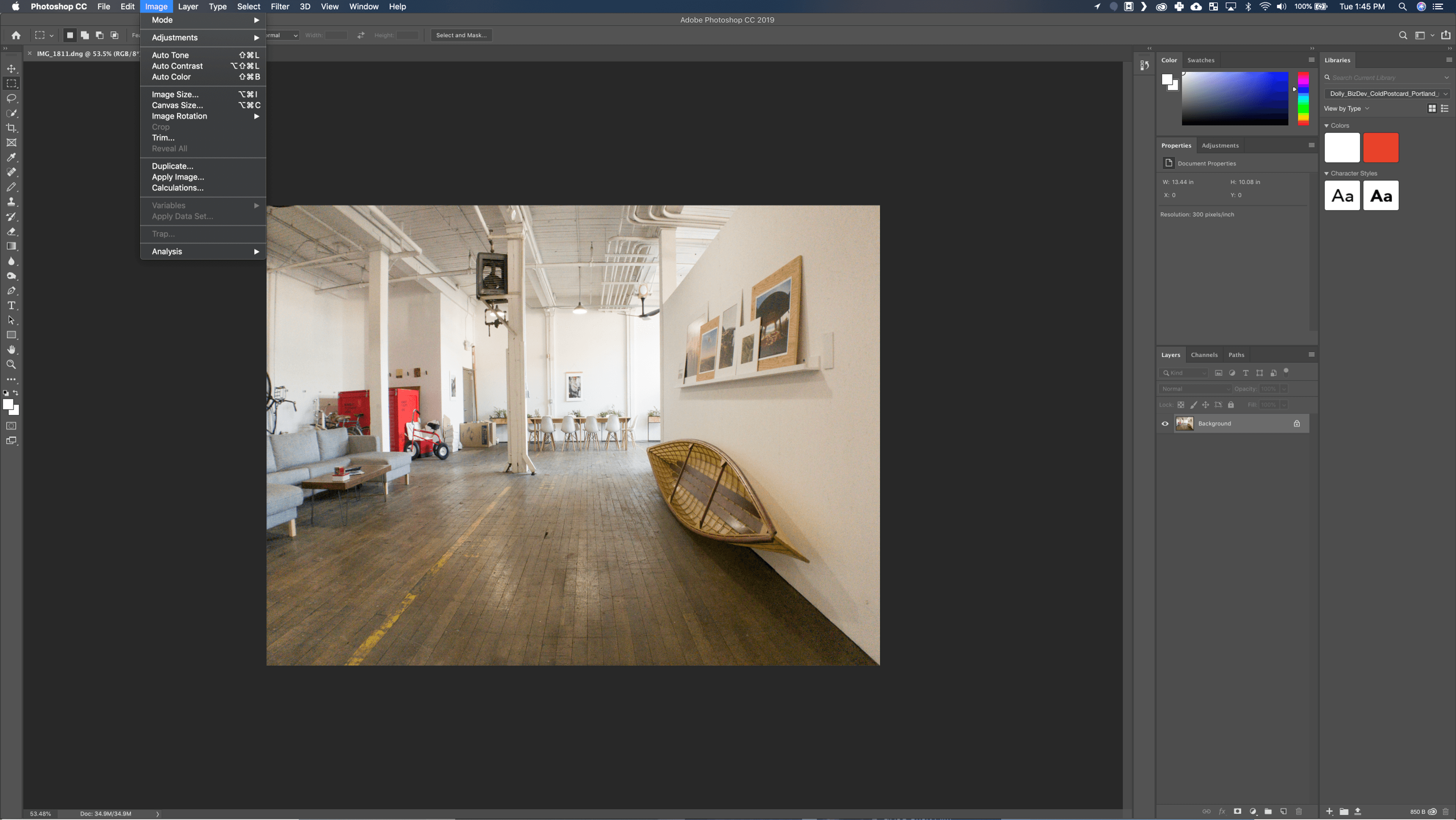This screenshot has width=1456, height=820.
Task: Expand the Image Rotation submenu
Action: pyautogui.click(x=203, y=116)
